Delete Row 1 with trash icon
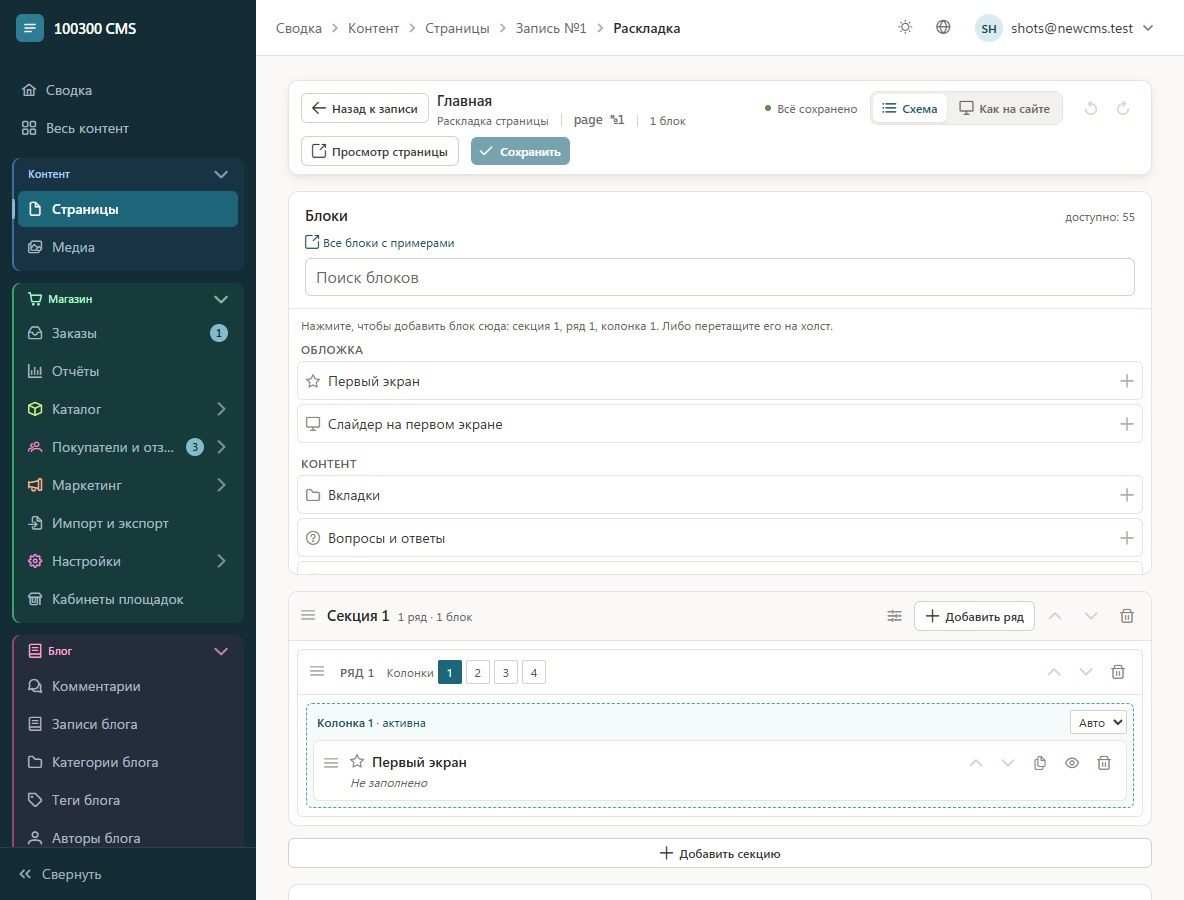This screenshot has width=1184, height=900. (1118, 672)
